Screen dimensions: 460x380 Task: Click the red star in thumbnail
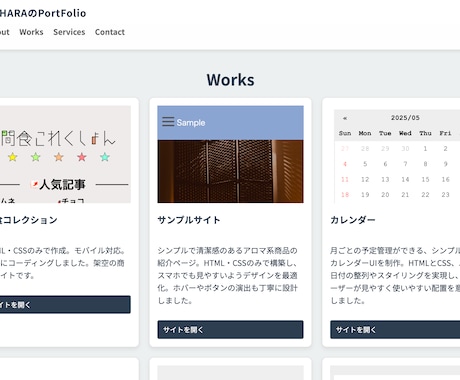tap(82, 157)
